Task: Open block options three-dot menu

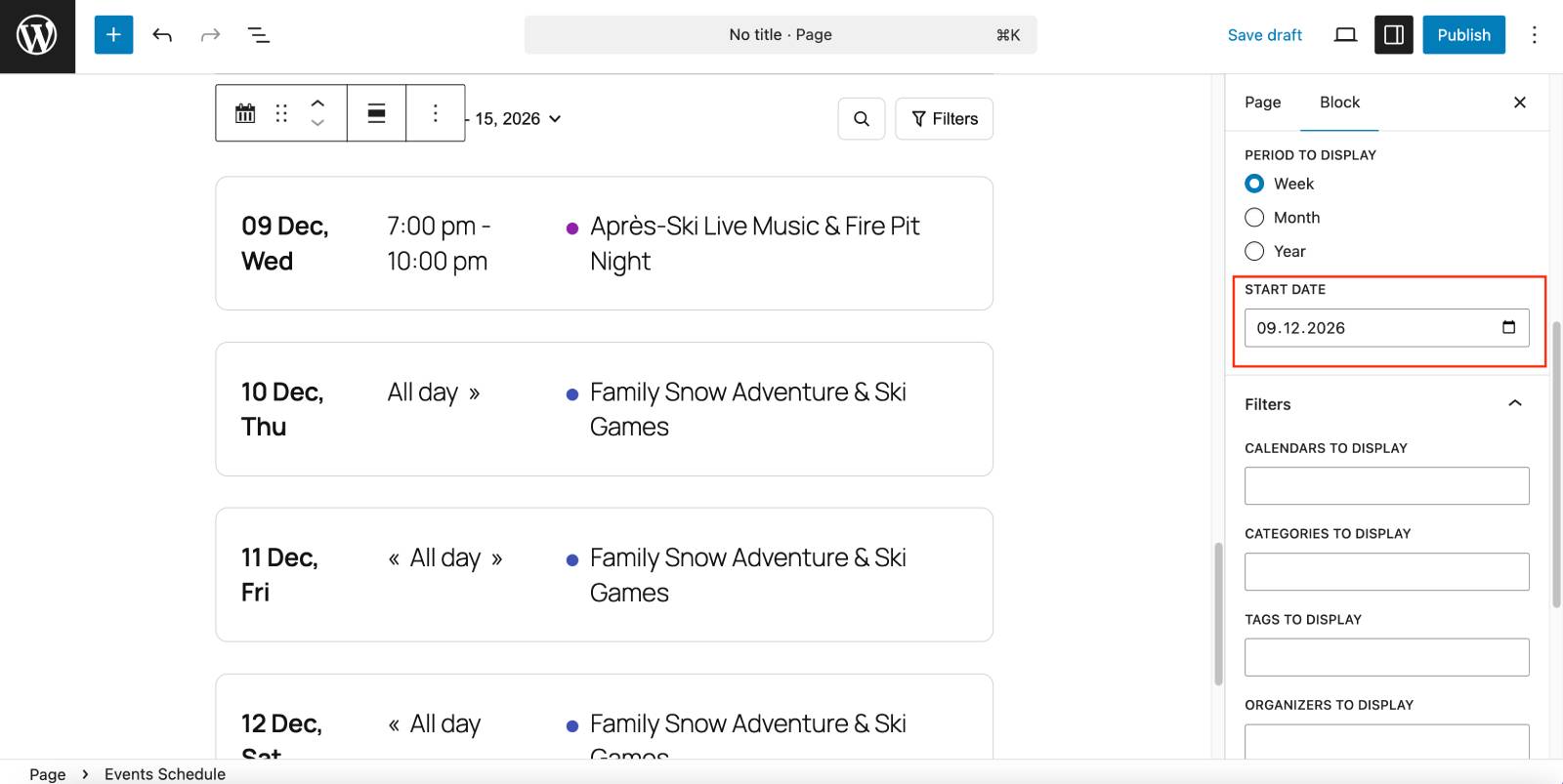Action: pyautogui.click(x=436, y=113)
